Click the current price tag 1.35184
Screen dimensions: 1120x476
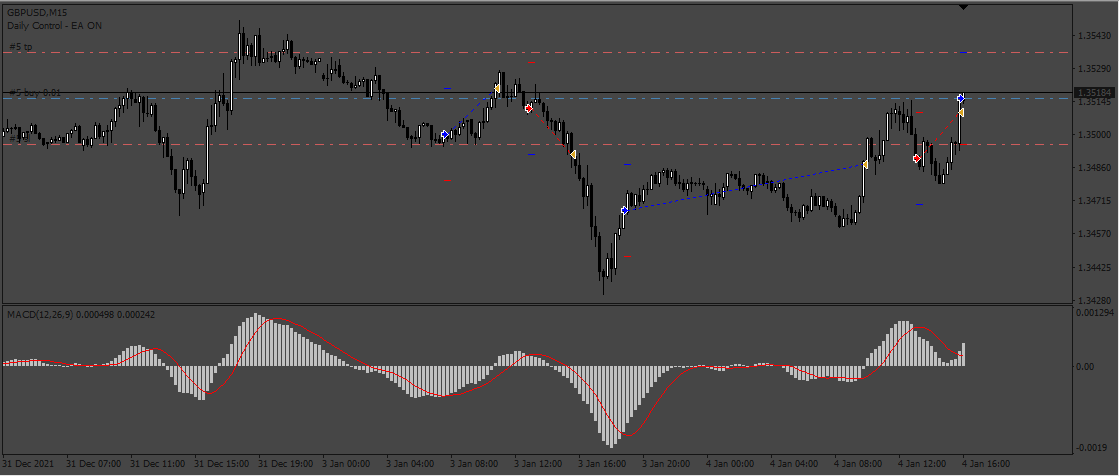coord(1096,93)
